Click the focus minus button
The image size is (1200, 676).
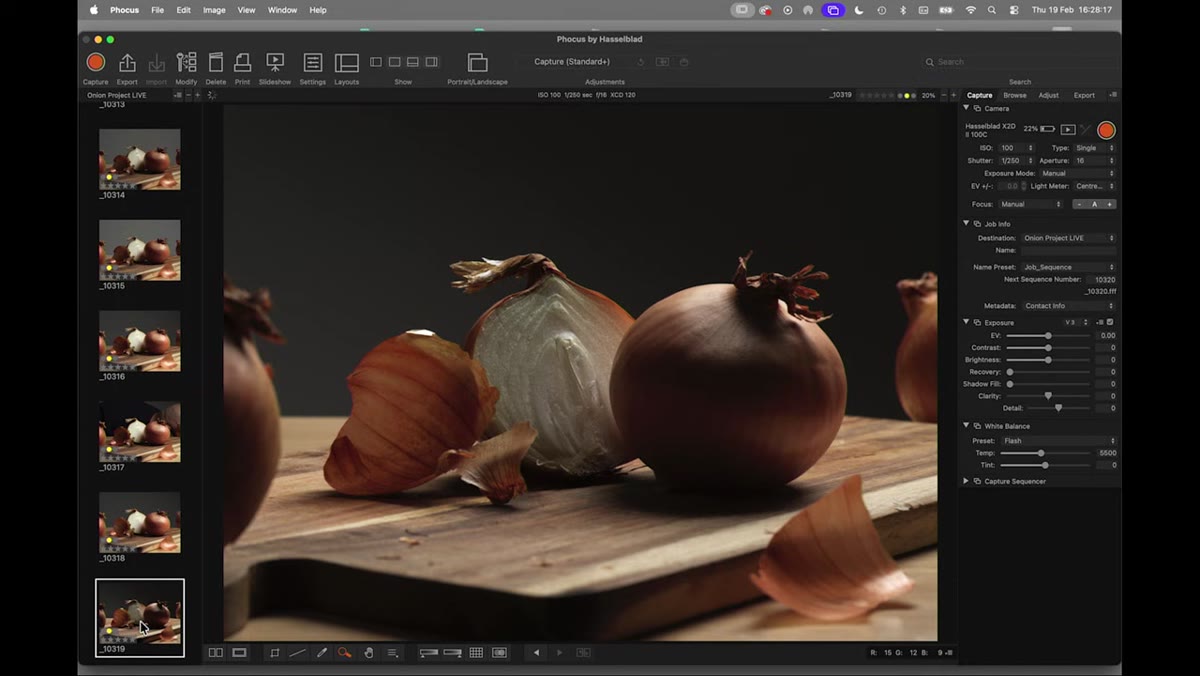click(1080, 204)
